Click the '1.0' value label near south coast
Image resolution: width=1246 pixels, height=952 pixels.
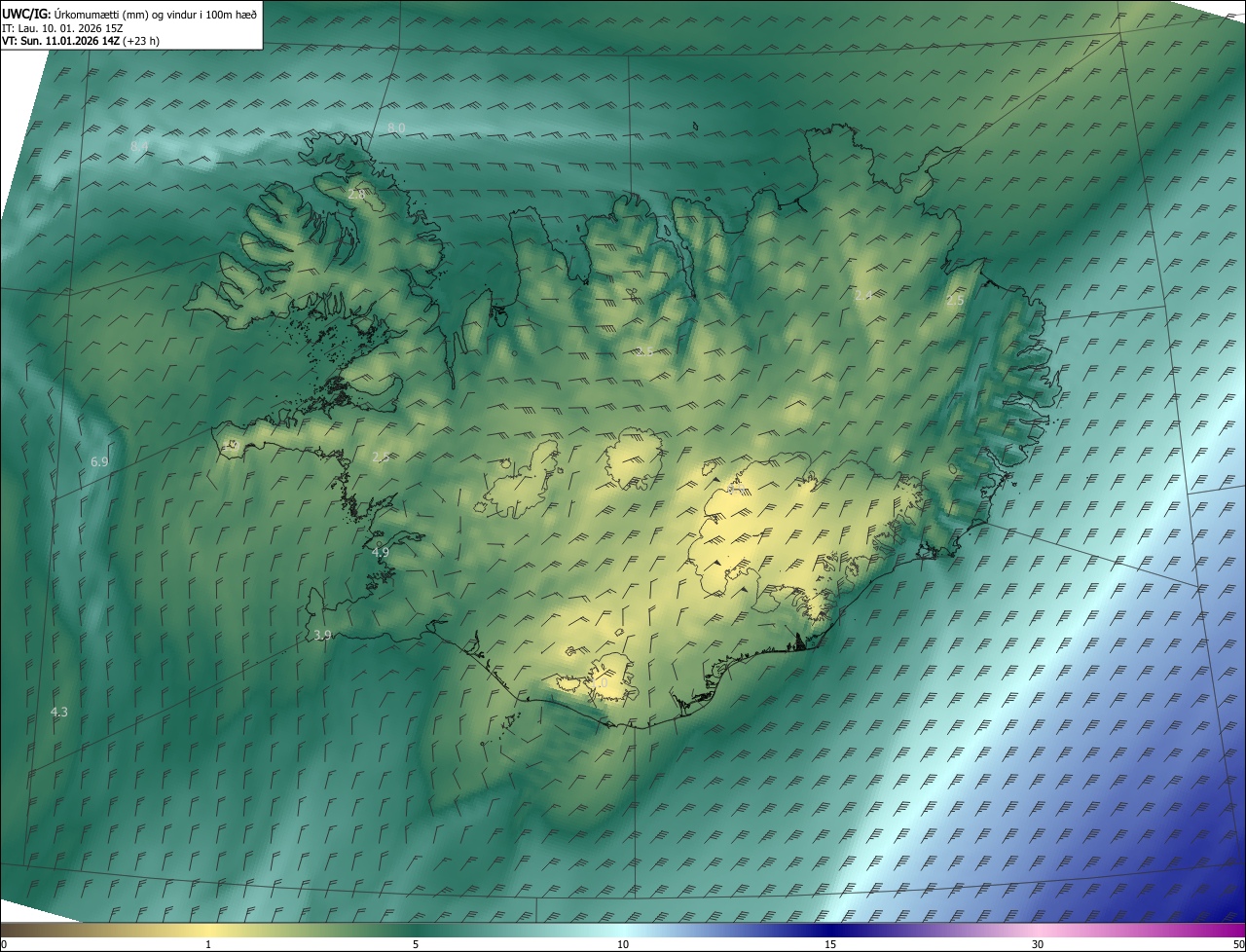pos(599,684)
